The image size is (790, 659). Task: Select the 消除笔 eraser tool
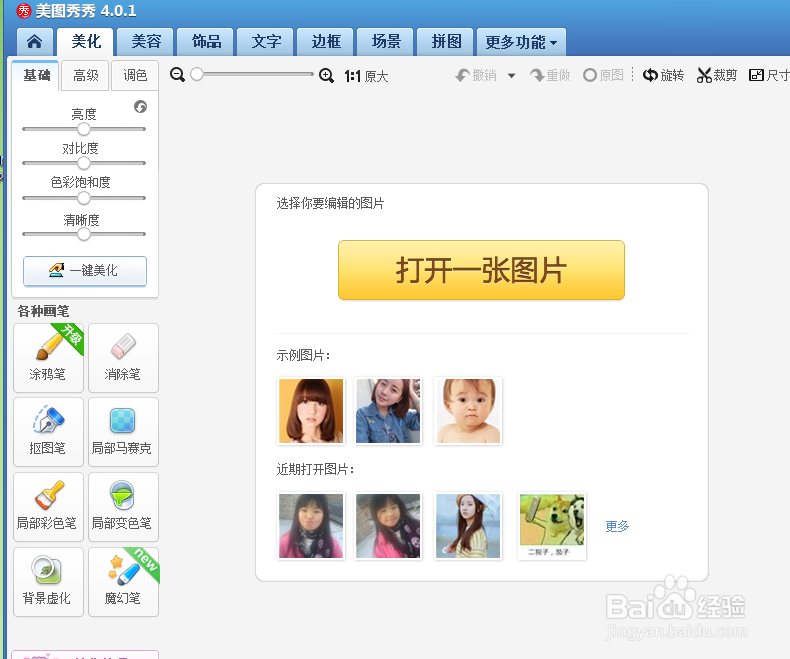click(x=123, y=358)
